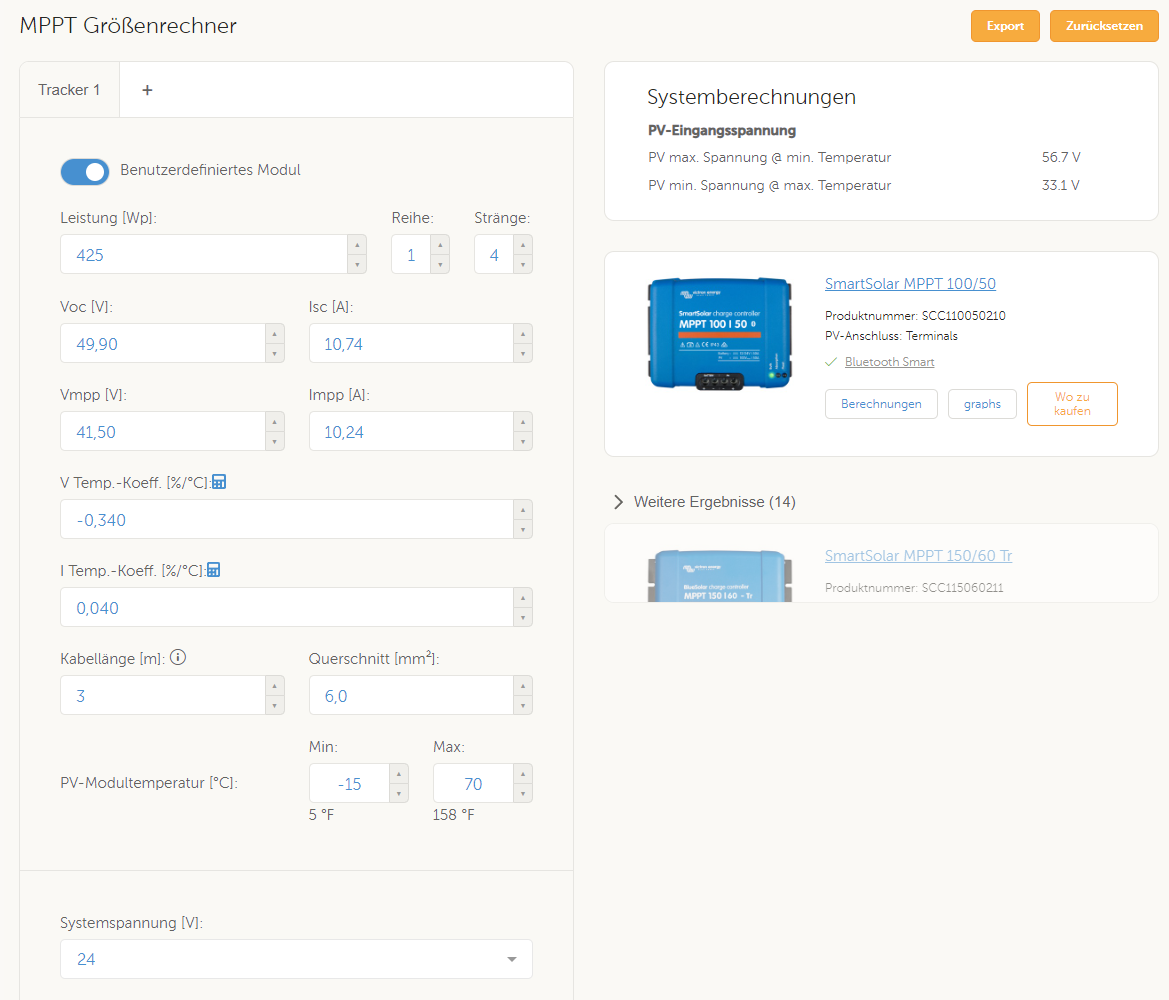Increase Impp [A] value

[523, 421]
